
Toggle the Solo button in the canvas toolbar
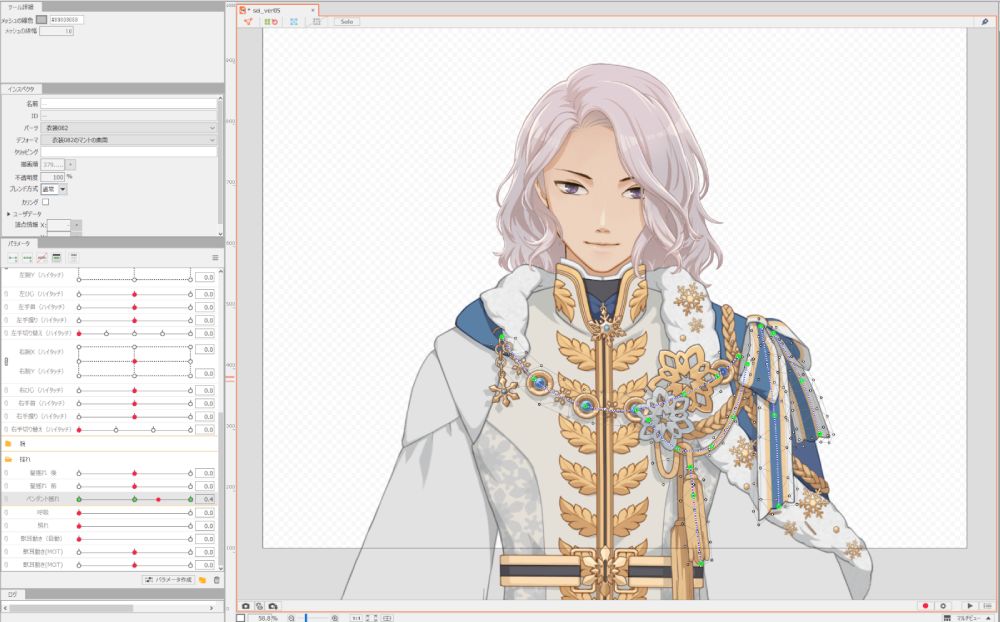(x=347, y=22)
